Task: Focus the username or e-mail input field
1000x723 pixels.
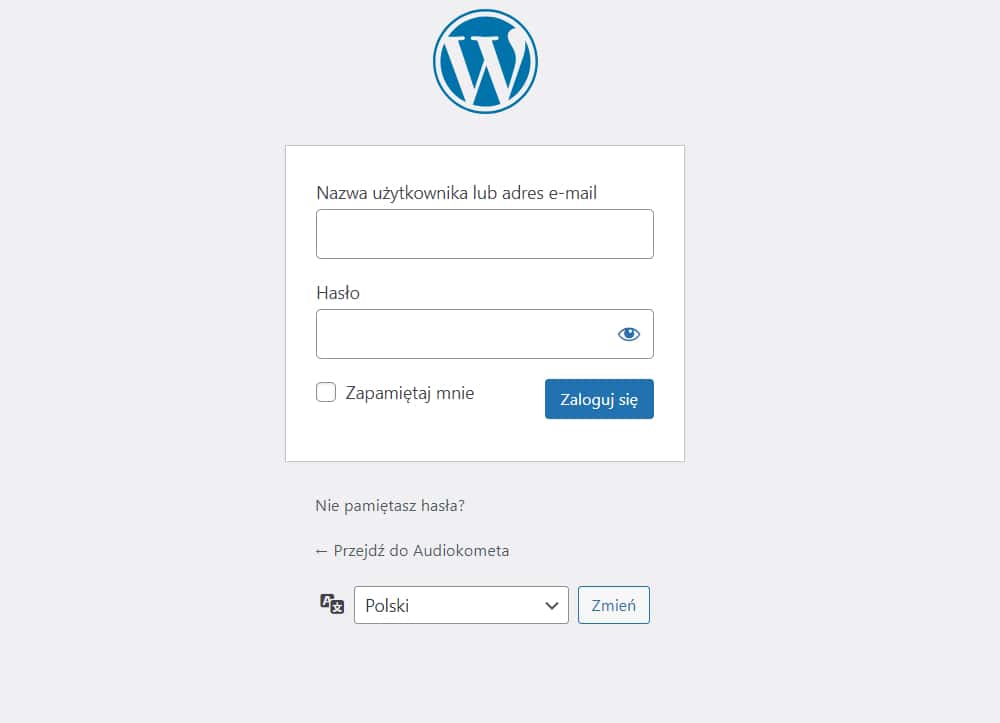Action: (485, 234)
